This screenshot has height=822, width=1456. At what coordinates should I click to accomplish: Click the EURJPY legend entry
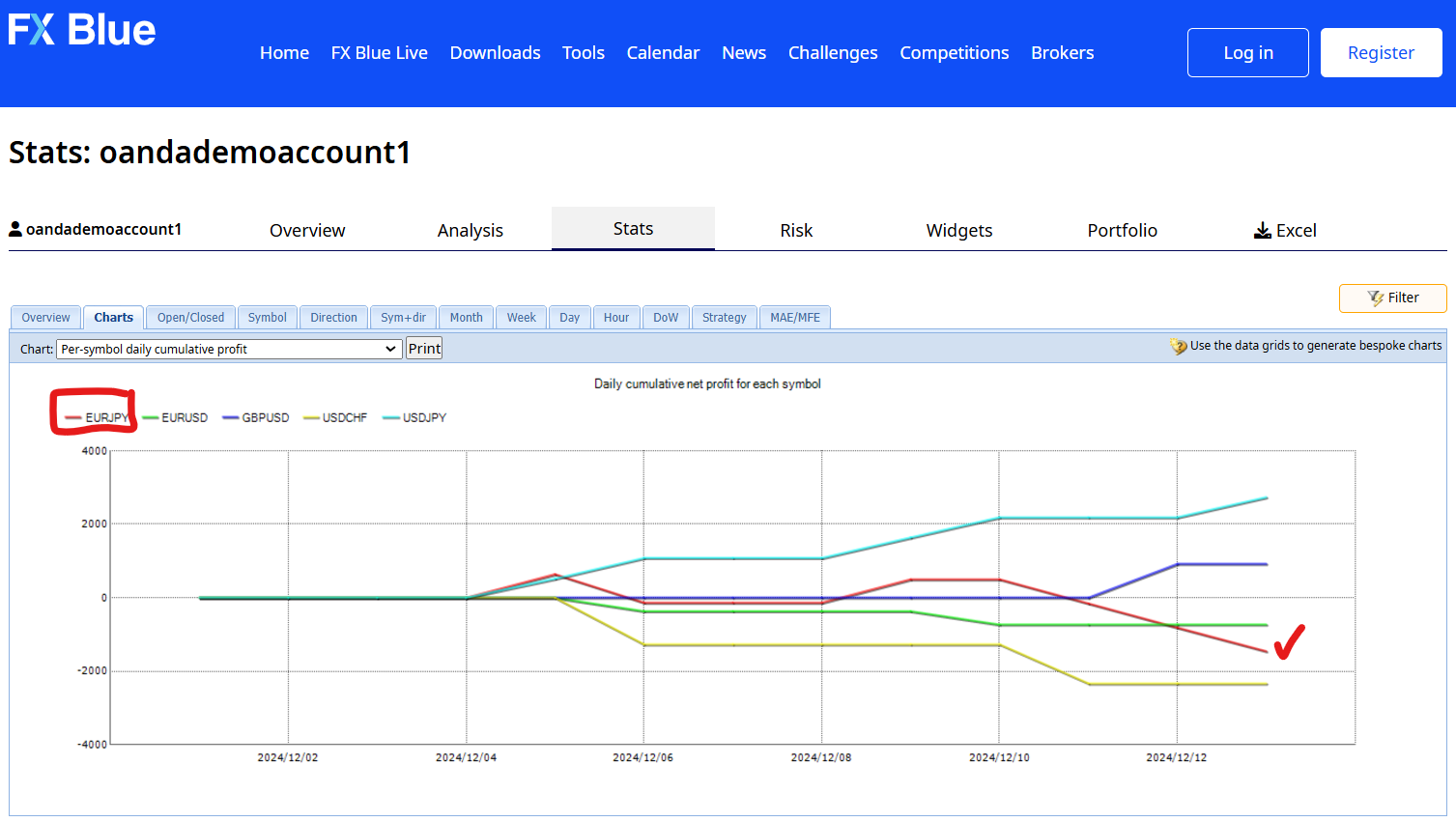tap(97, 418)
